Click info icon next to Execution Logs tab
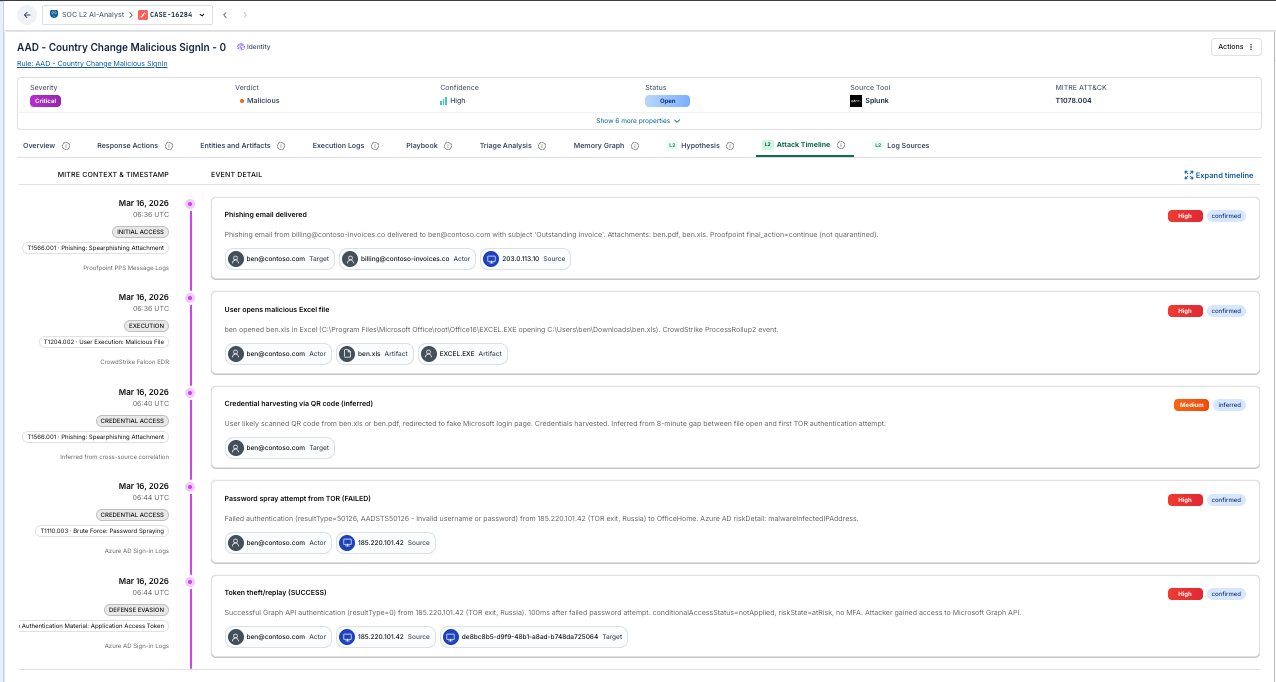 click(x=375, y=146)
